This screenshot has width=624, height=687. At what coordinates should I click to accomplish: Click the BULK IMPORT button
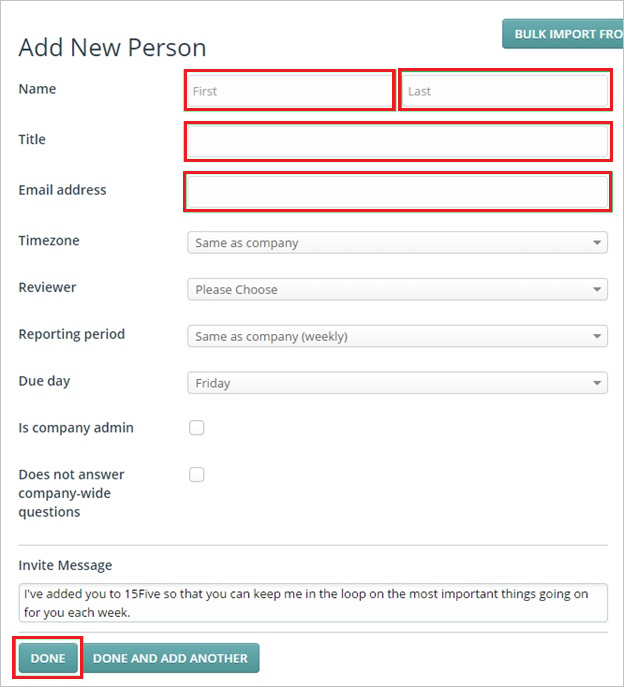coord(563,34)
